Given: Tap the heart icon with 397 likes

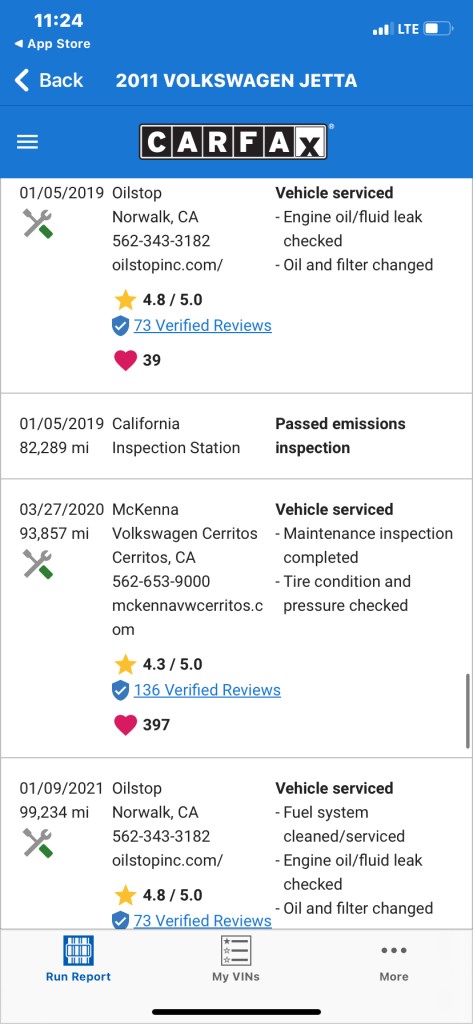Looking at the screenshot, I should (125, 724).
